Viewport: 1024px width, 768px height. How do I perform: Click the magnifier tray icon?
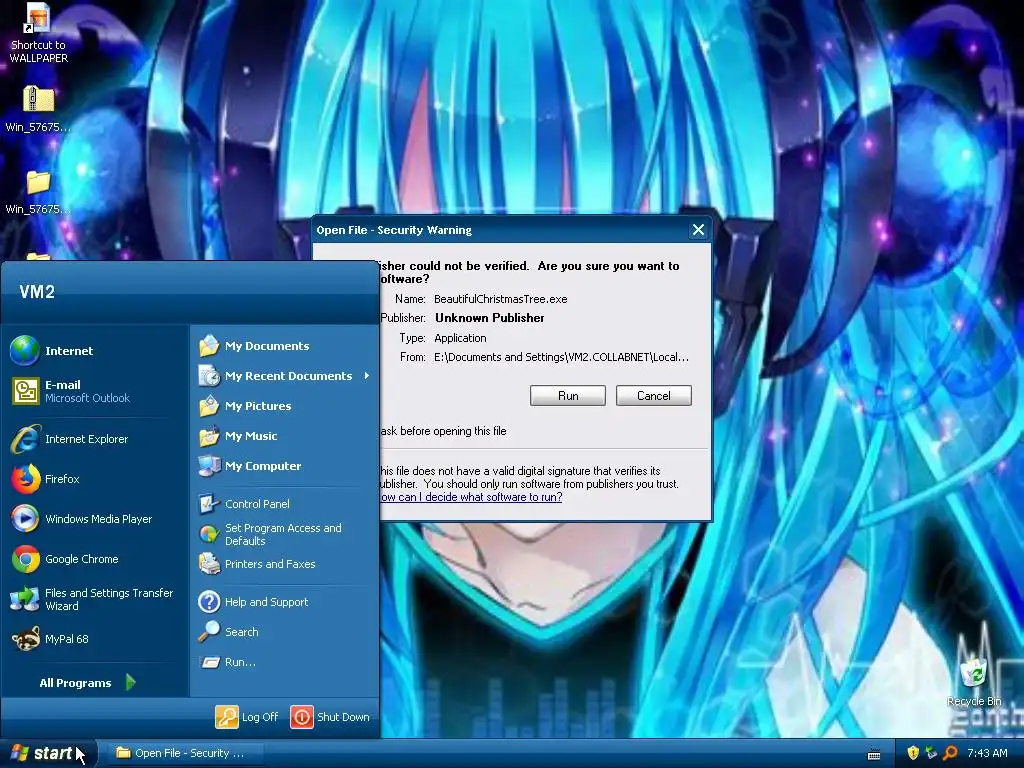(x=950, y=753)
